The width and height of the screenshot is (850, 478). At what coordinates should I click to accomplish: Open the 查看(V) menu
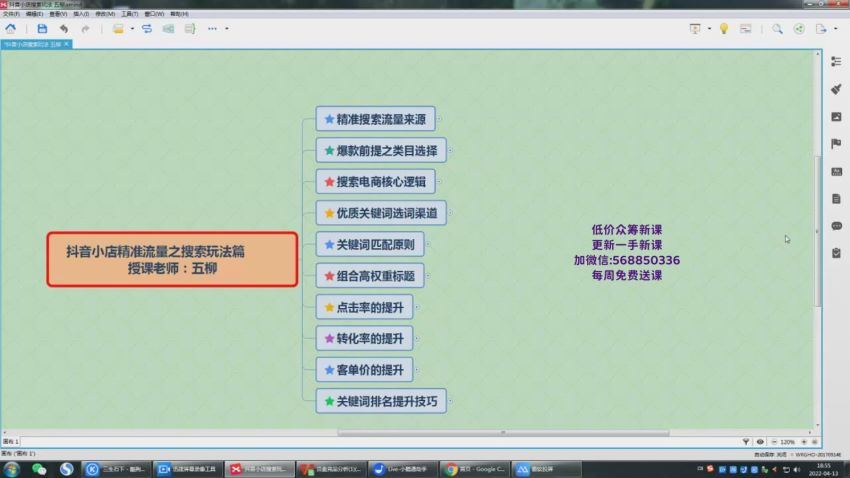click(58, 14)
